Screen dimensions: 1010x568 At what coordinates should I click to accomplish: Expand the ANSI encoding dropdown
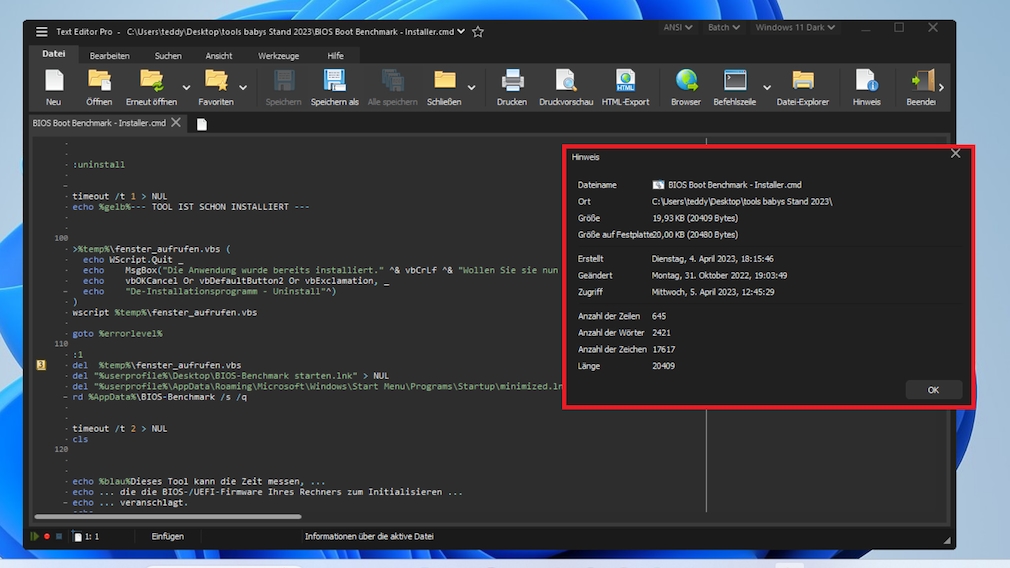679,28
